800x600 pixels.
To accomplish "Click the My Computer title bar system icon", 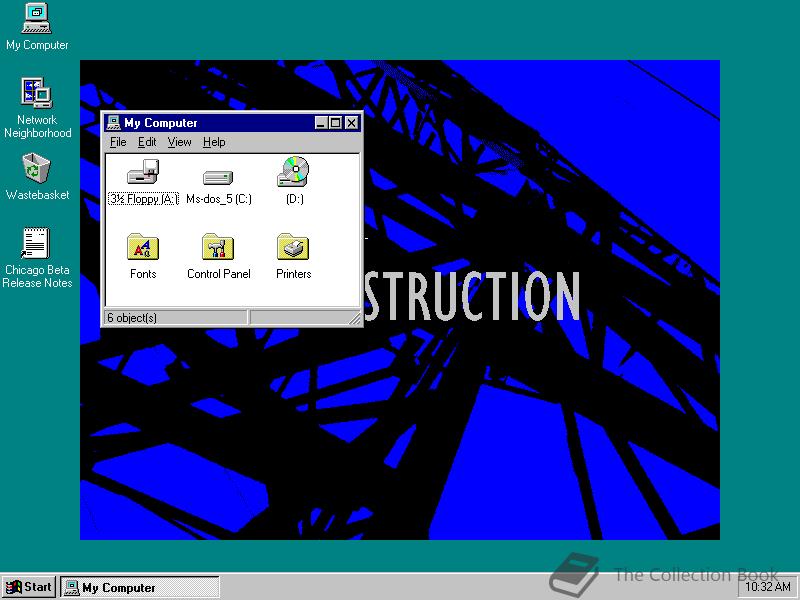I will (x=113, y=122).
